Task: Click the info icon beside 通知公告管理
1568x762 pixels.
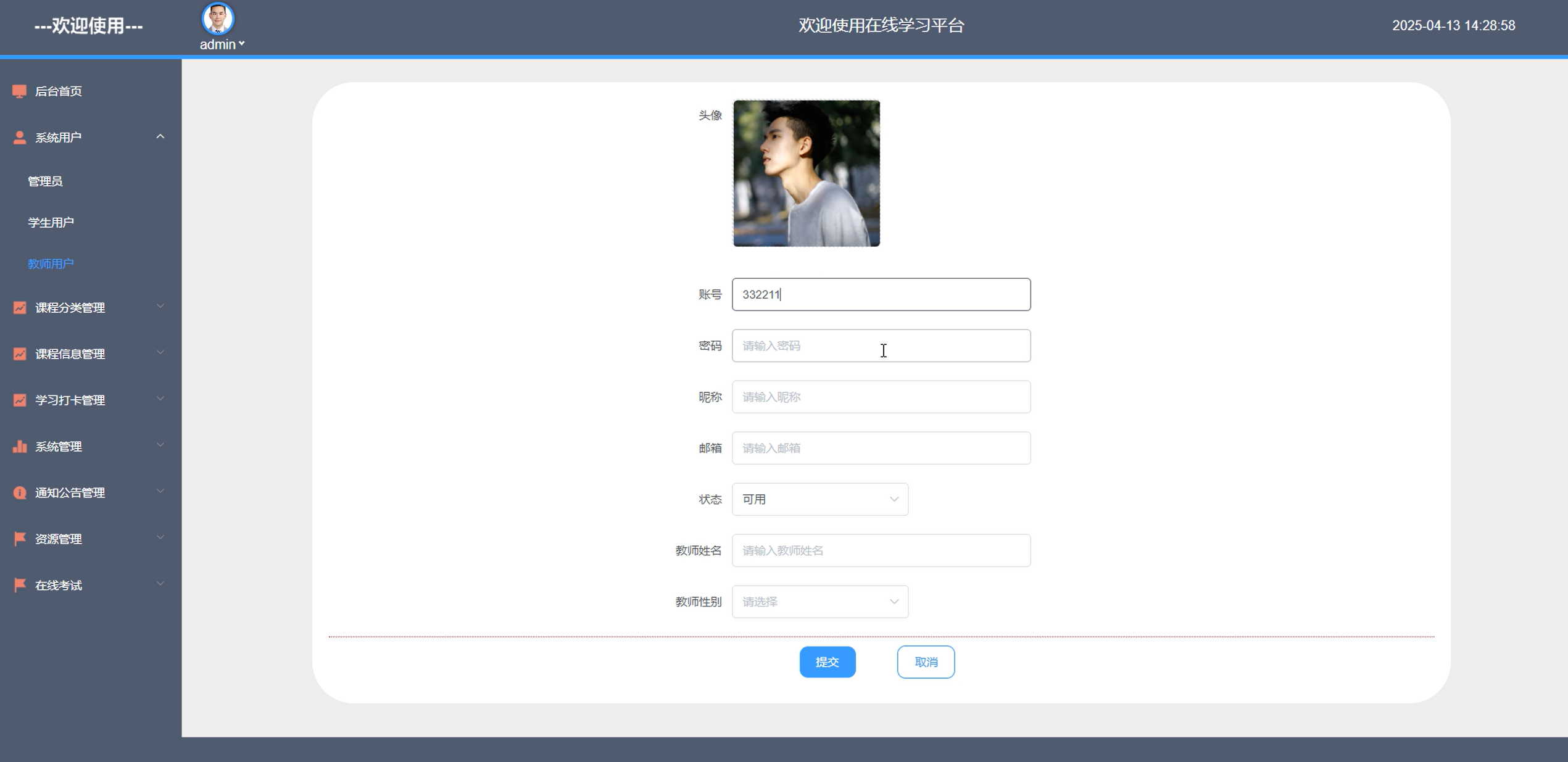Action: [19, 492]
